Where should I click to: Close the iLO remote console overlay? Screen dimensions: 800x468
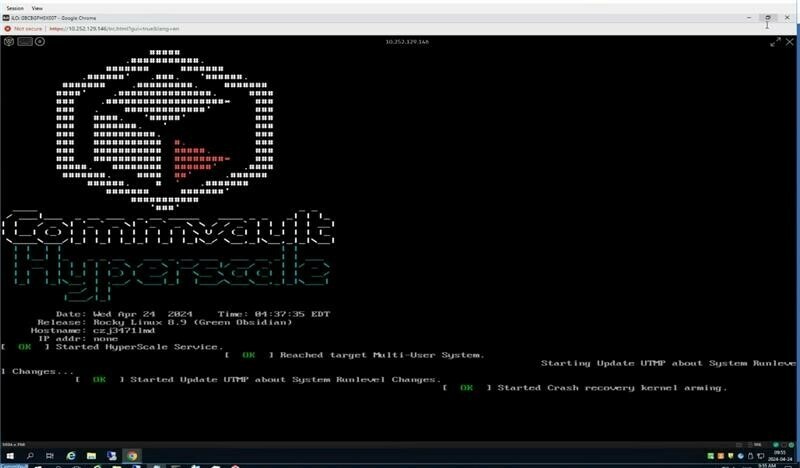[x=790, y=42]
